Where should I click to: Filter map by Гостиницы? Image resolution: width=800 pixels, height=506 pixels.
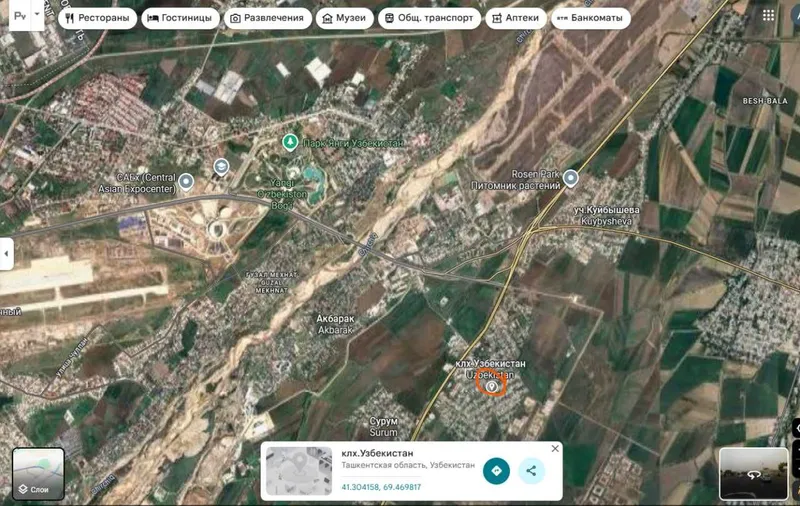click(180, 18)
